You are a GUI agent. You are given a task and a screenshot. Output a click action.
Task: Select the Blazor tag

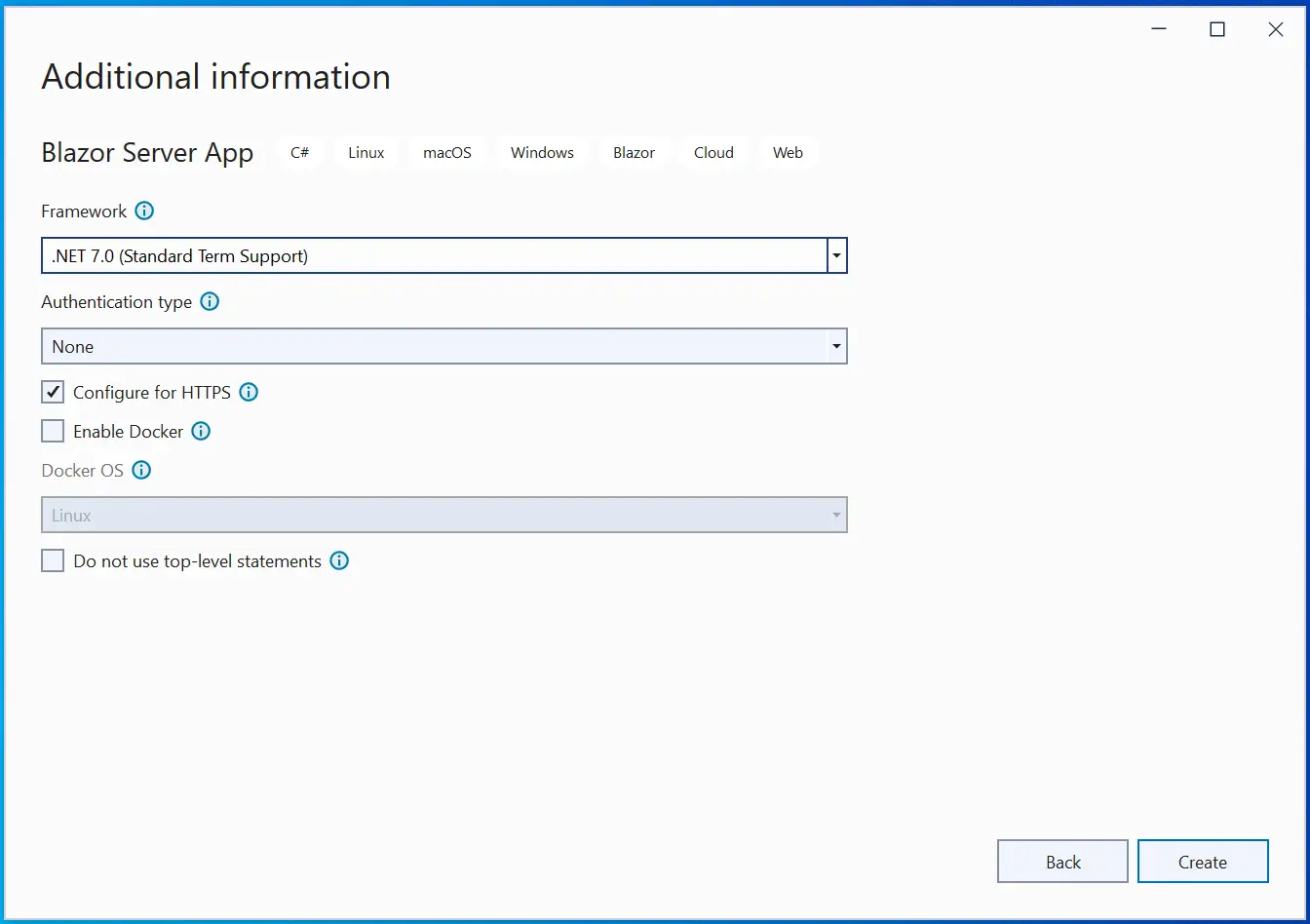click(634, 152)
